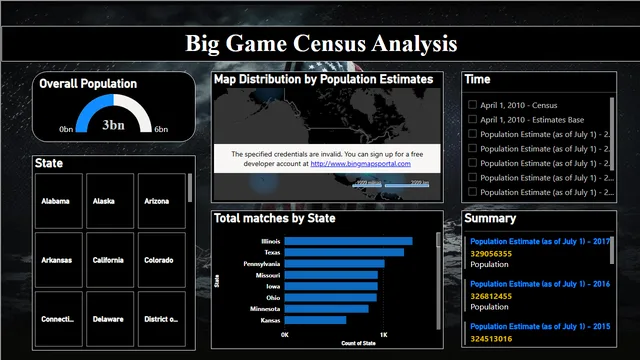The image size is (640, 360).
Task: Click the value 324513016
Action: 491,339
